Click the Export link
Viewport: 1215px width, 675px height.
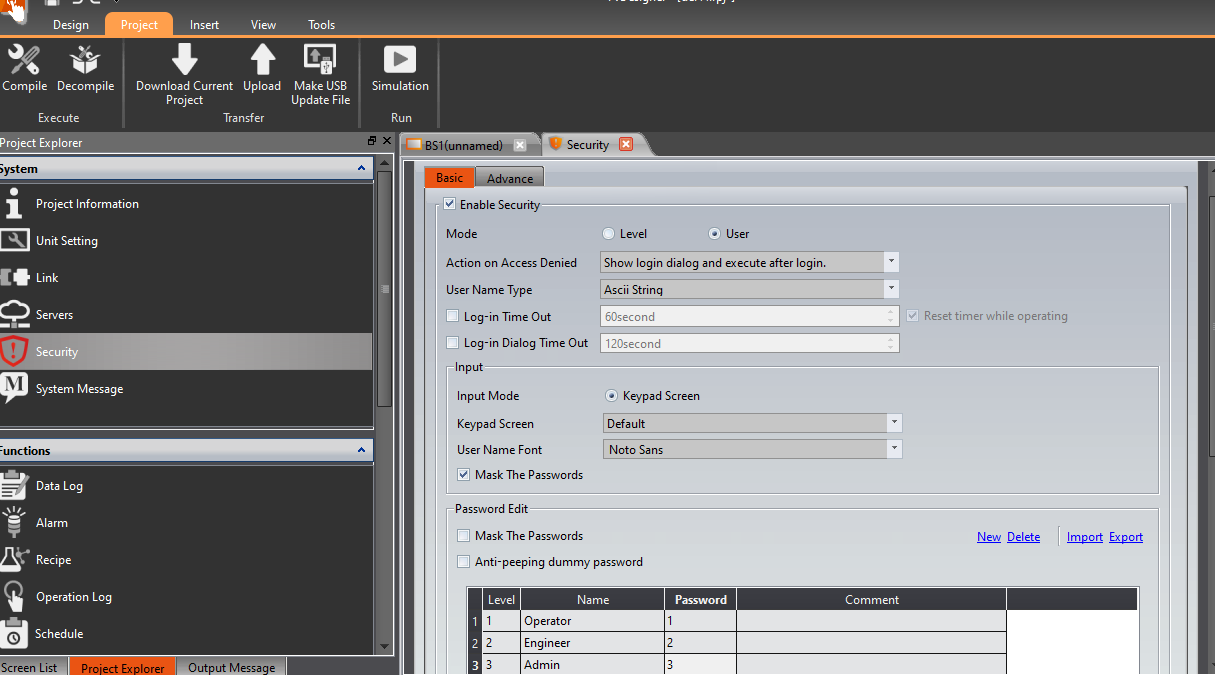pos(1125,537)
